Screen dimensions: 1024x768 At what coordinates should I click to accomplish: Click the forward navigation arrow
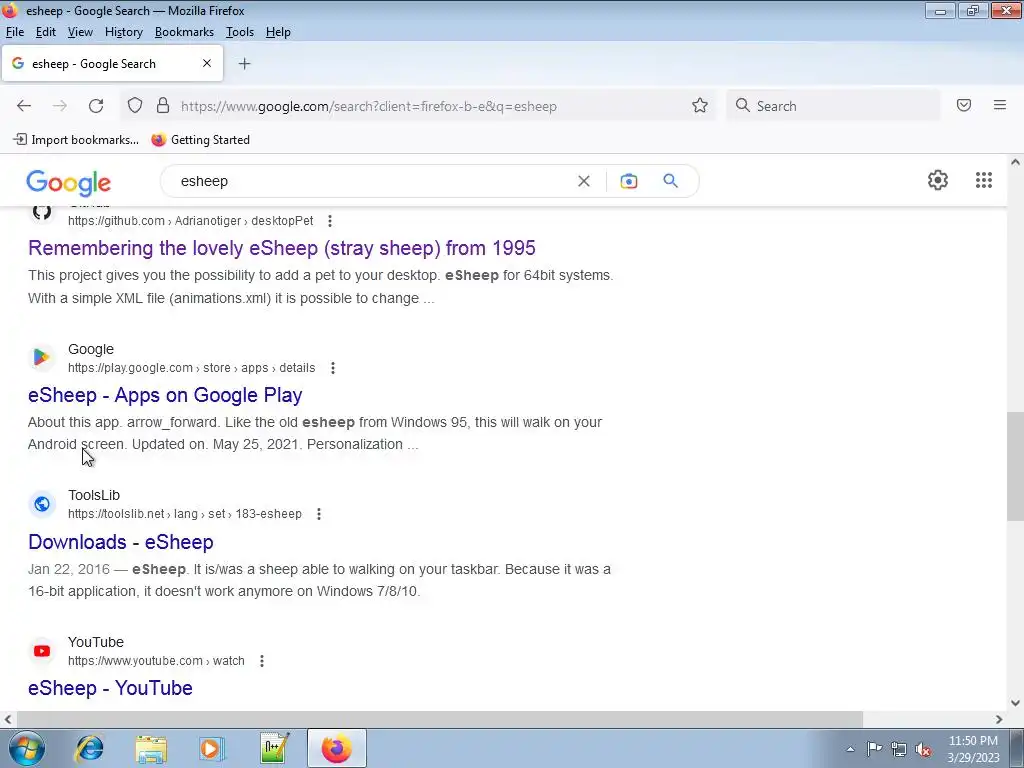tap(59, 106)
